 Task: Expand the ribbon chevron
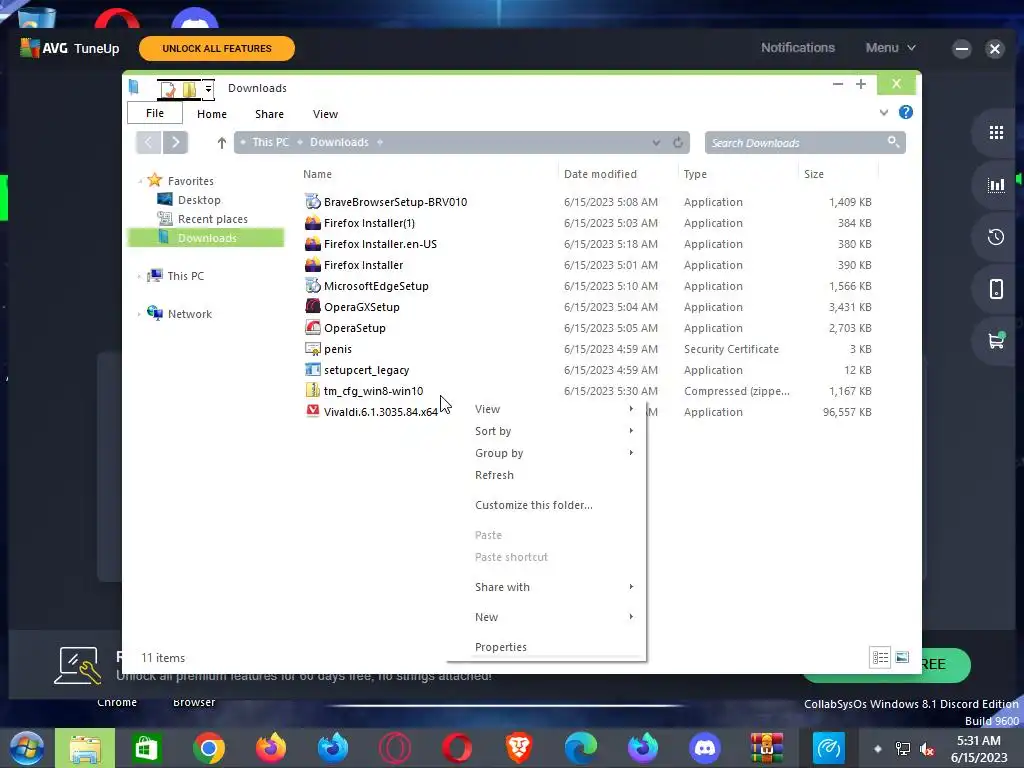(884, 112)
